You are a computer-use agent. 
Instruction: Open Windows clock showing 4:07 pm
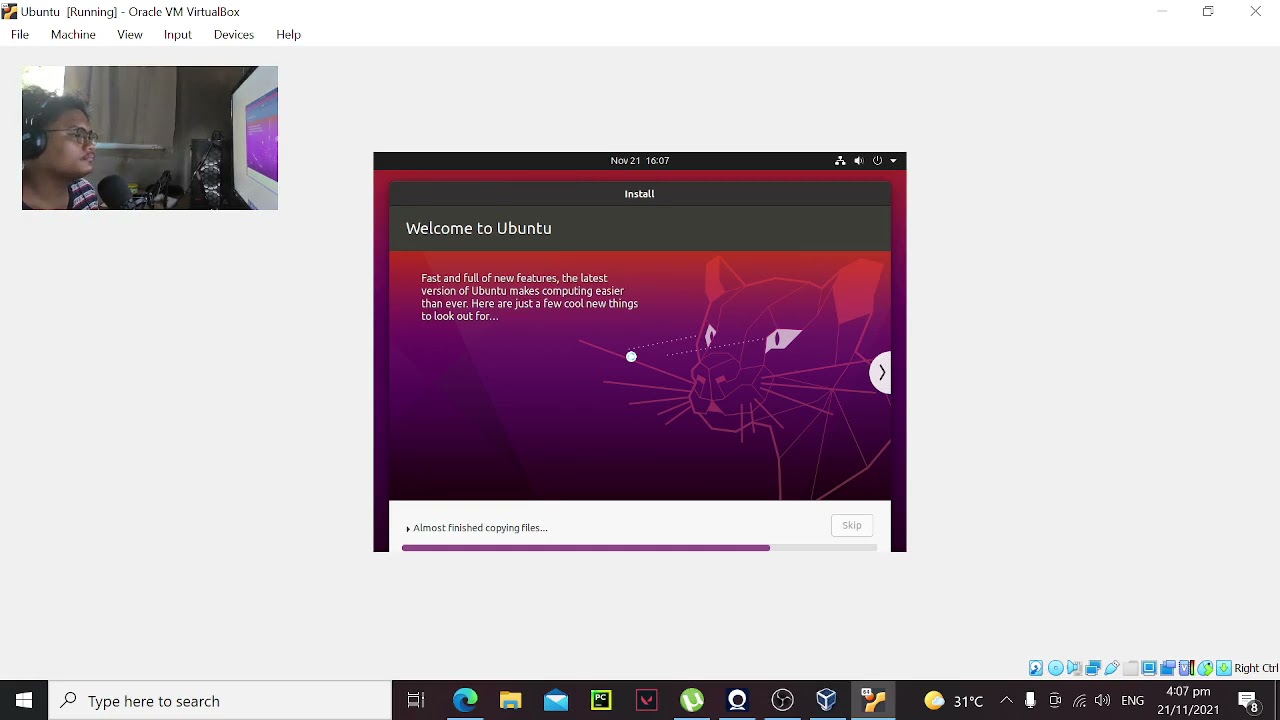click(x=1188, y=701)
